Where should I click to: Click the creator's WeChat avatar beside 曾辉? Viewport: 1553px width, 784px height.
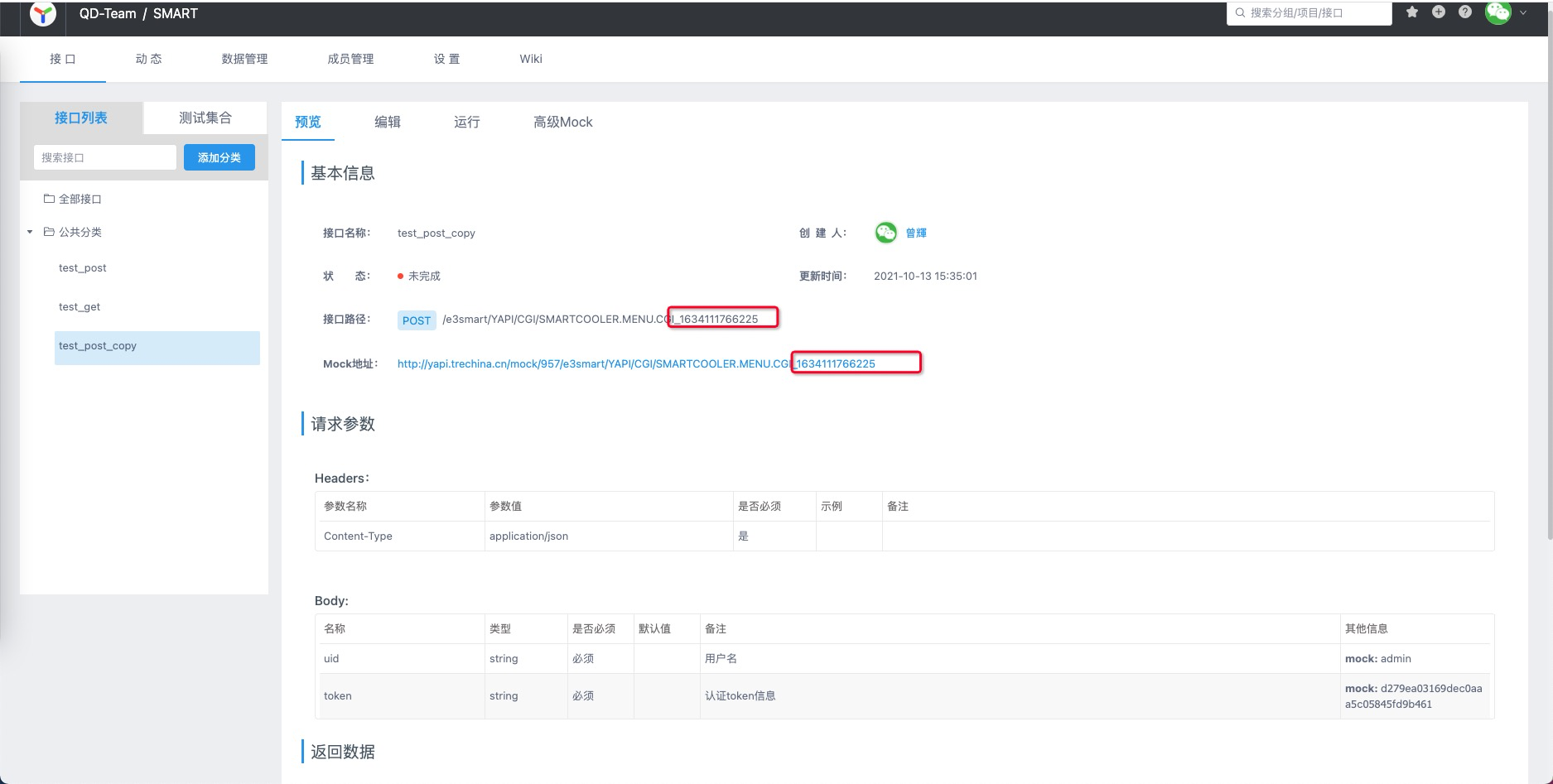pyautogui.click(x=885, y=233)
